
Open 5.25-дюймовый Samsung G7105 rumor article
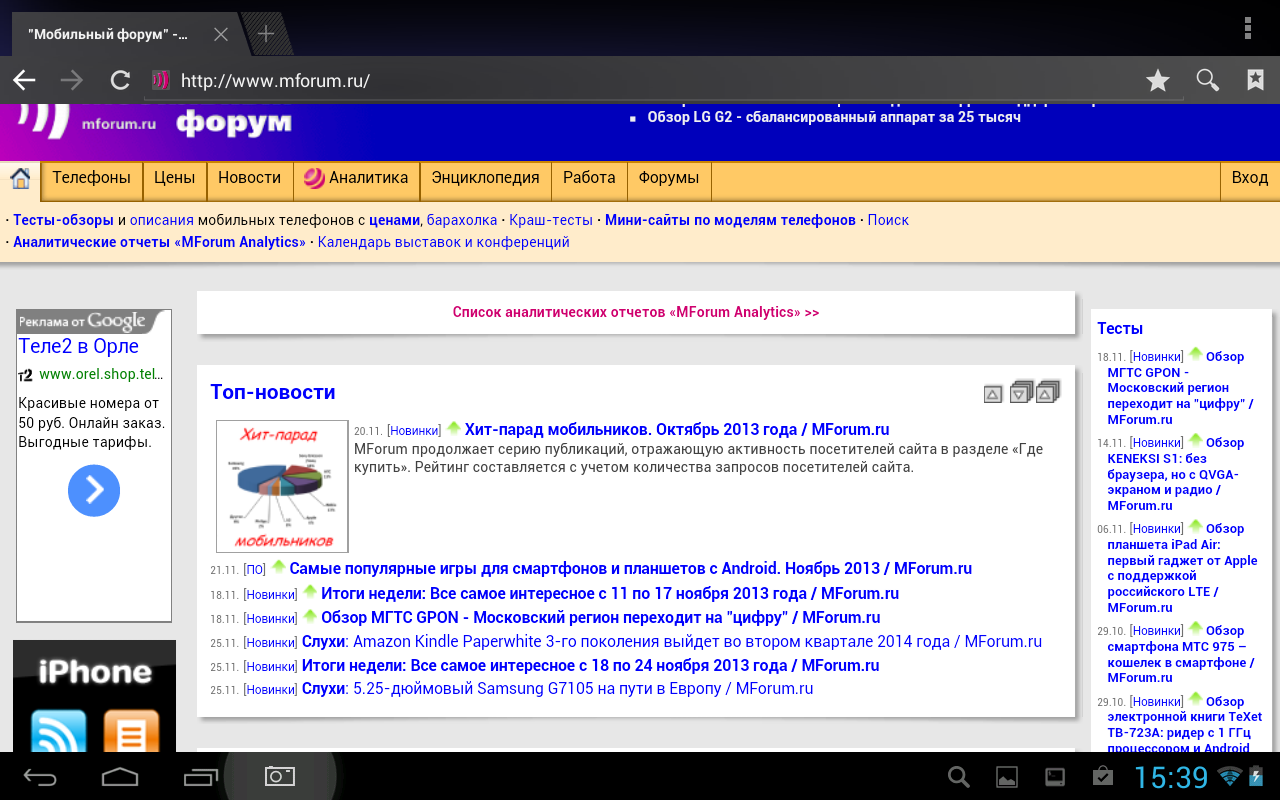[583, 689]
